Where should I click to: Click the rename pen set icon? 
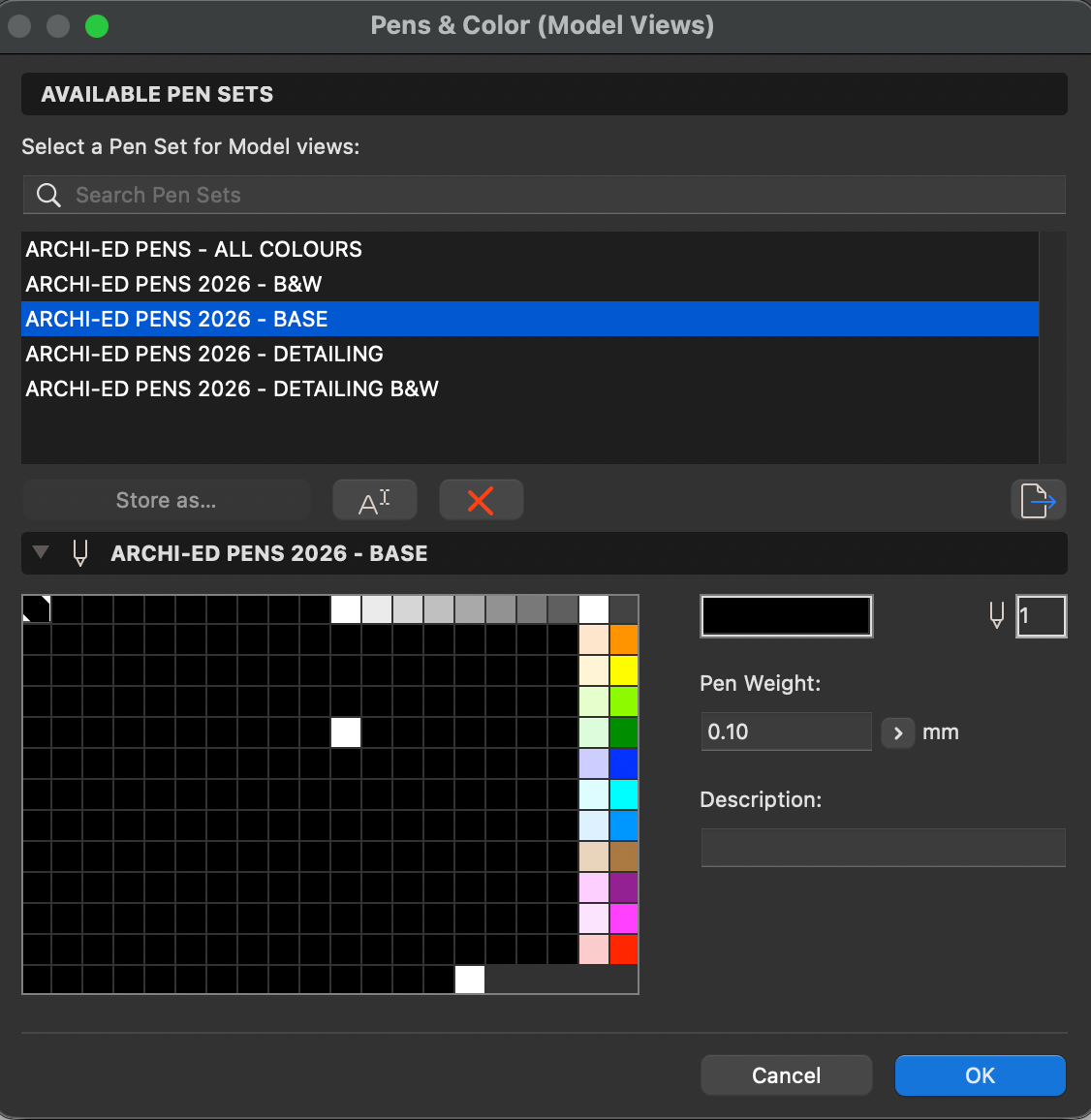374,500
